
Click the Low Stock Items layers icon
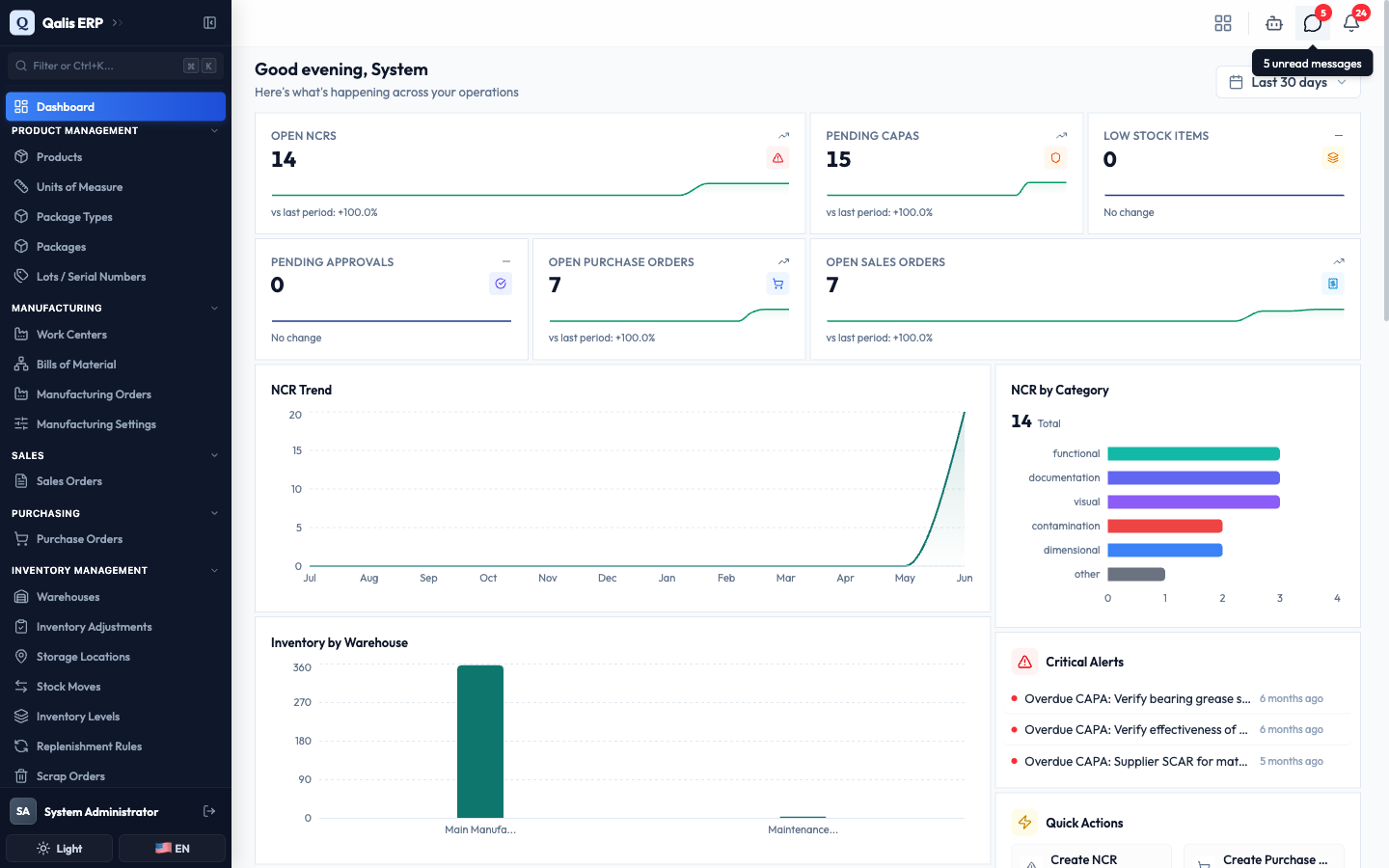click(1333, 158)
